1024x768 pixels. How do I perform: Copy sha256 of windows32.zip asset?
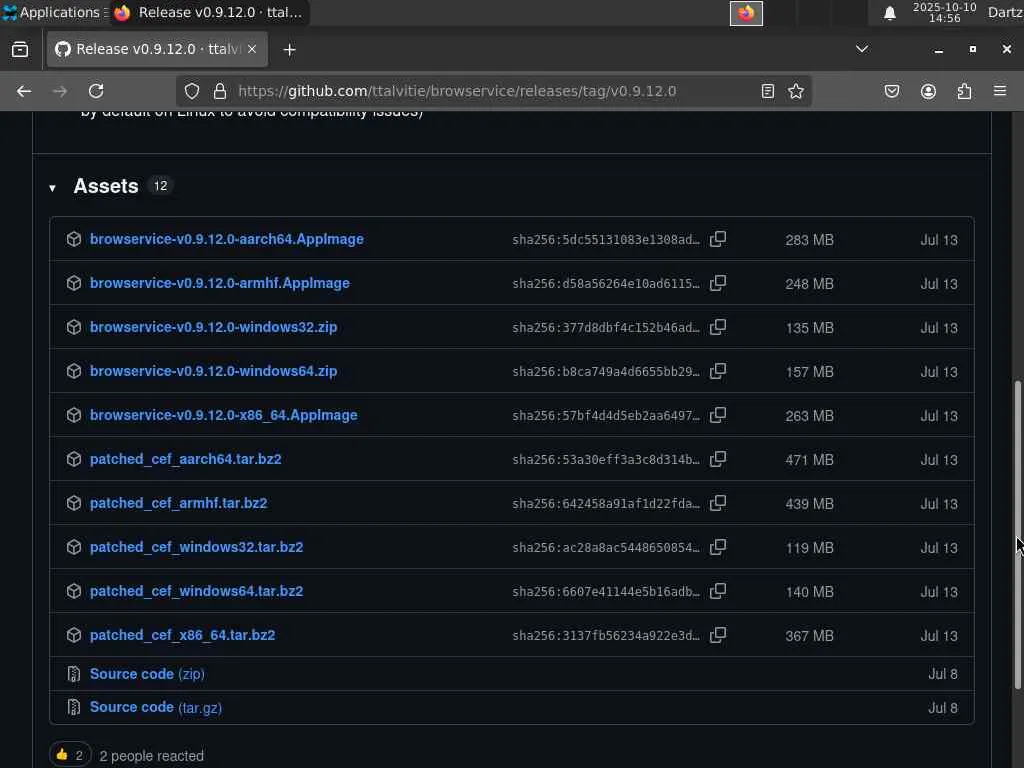point(718,327)
